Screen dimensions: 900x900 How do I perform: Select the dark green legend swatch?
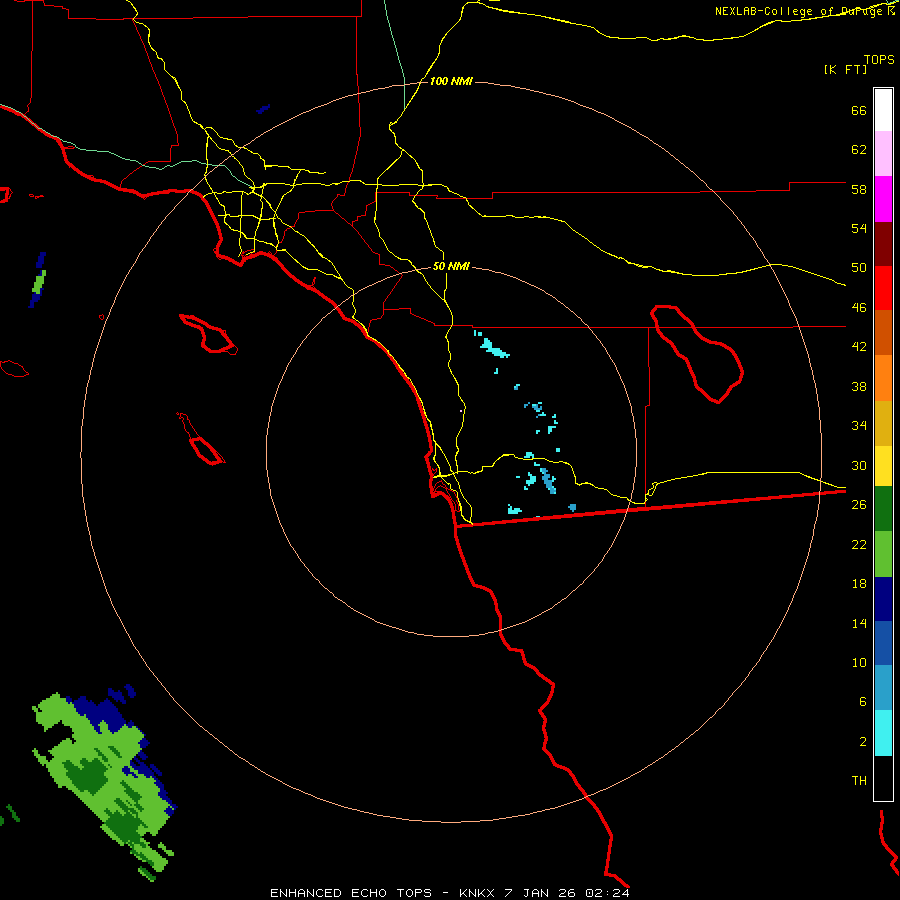point(883,509)
